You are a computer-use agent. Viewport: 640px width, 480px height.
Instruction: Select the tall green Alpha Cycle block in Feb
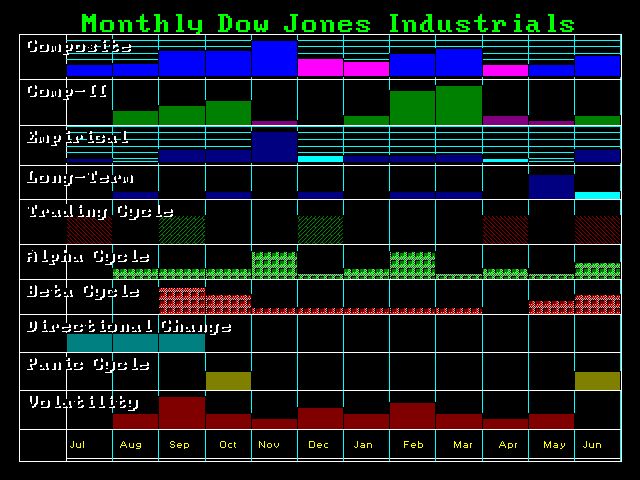click(412, 265)
